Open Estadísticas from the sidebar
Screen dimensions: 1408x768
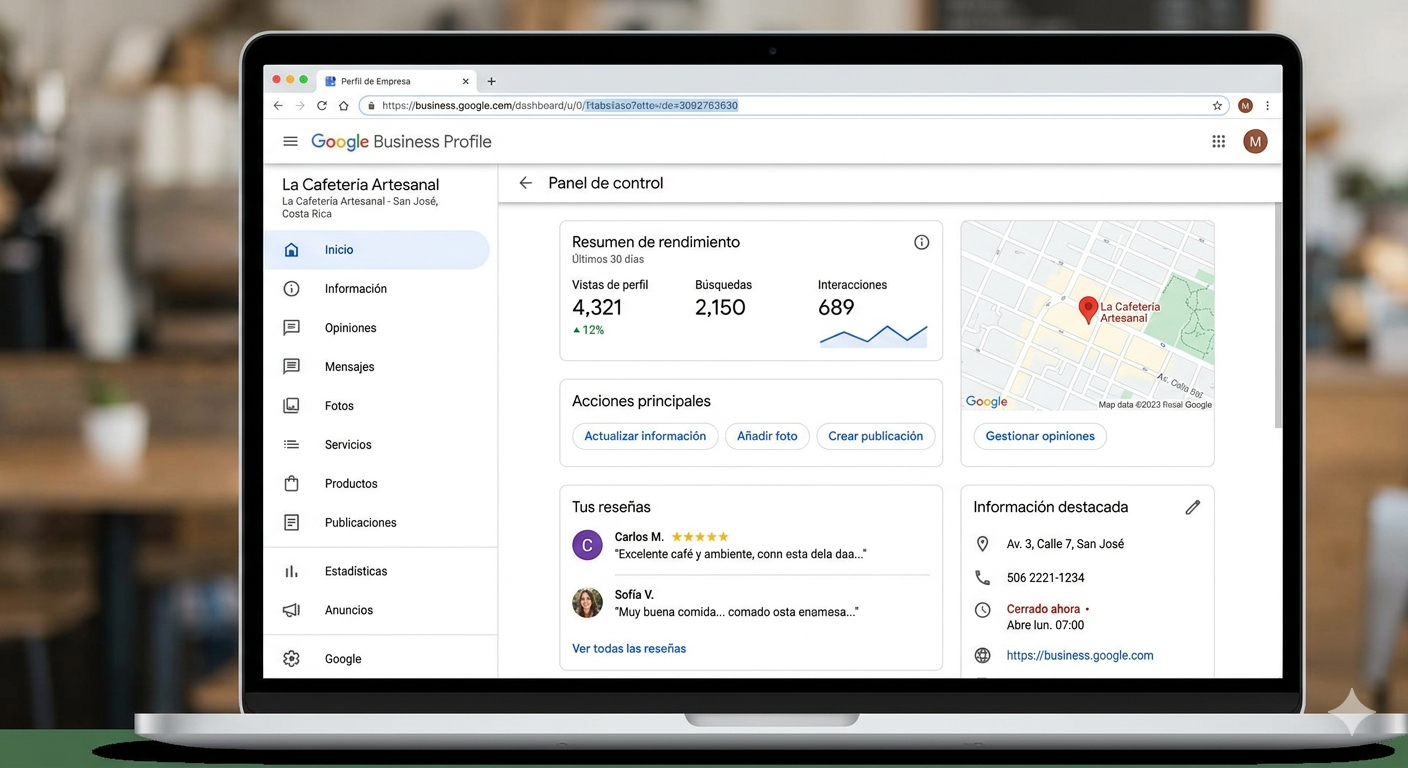pos(355,571)
